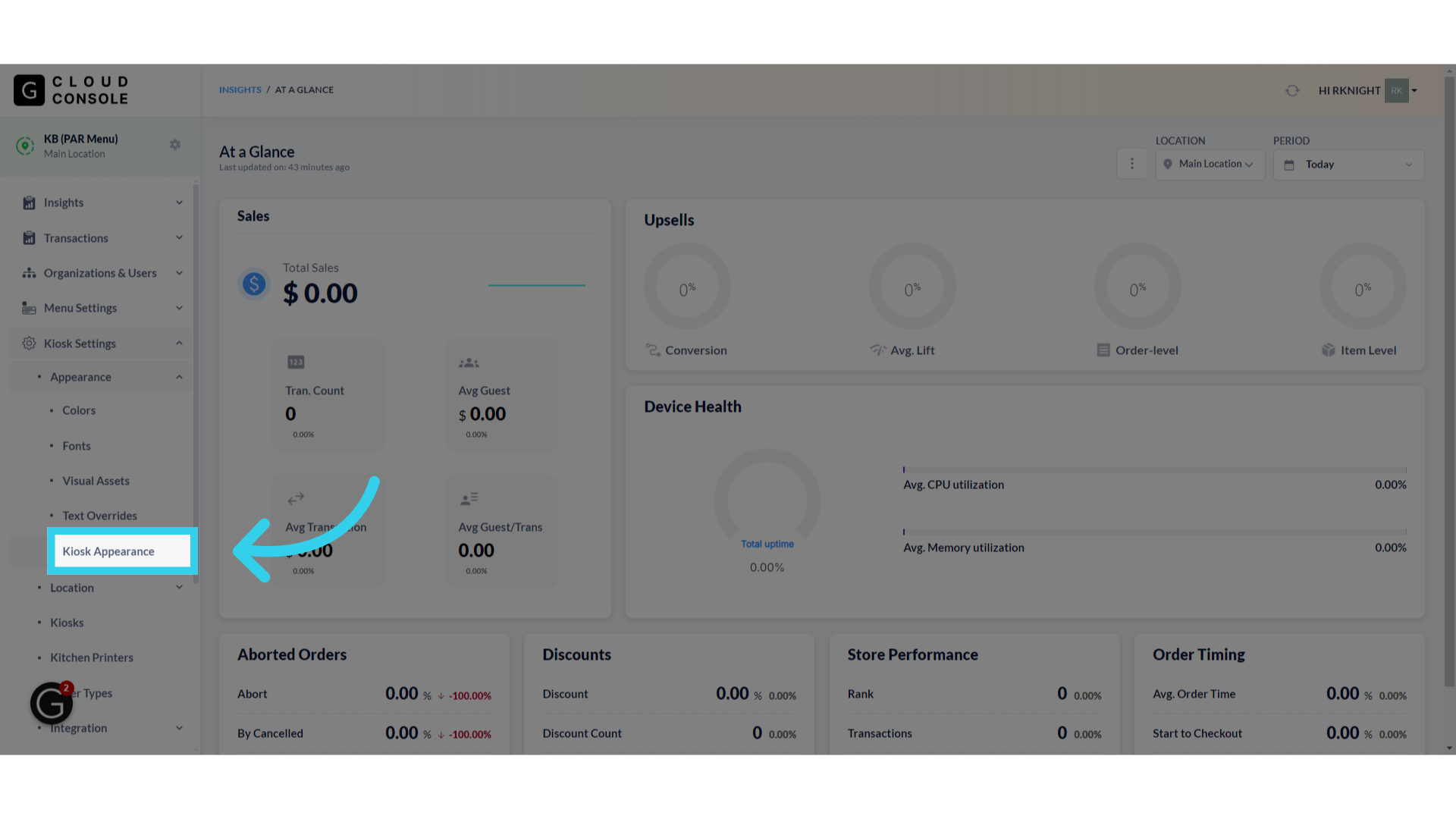The width and height of the screenshot is (1456, 819).
Task: Expand the Integration submenu chevron
Action: pyautogui.click(x=179, y=728)
